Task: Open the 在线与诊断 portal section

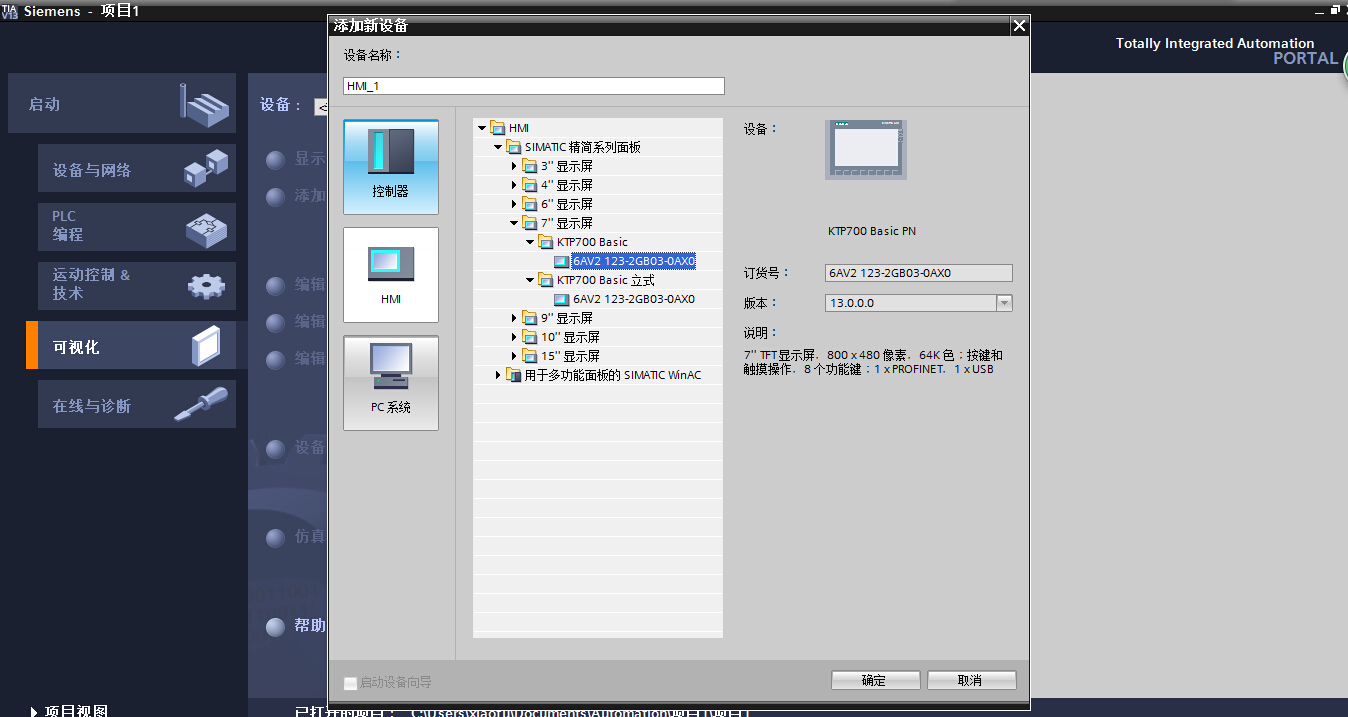Action: tap(137, 404)
